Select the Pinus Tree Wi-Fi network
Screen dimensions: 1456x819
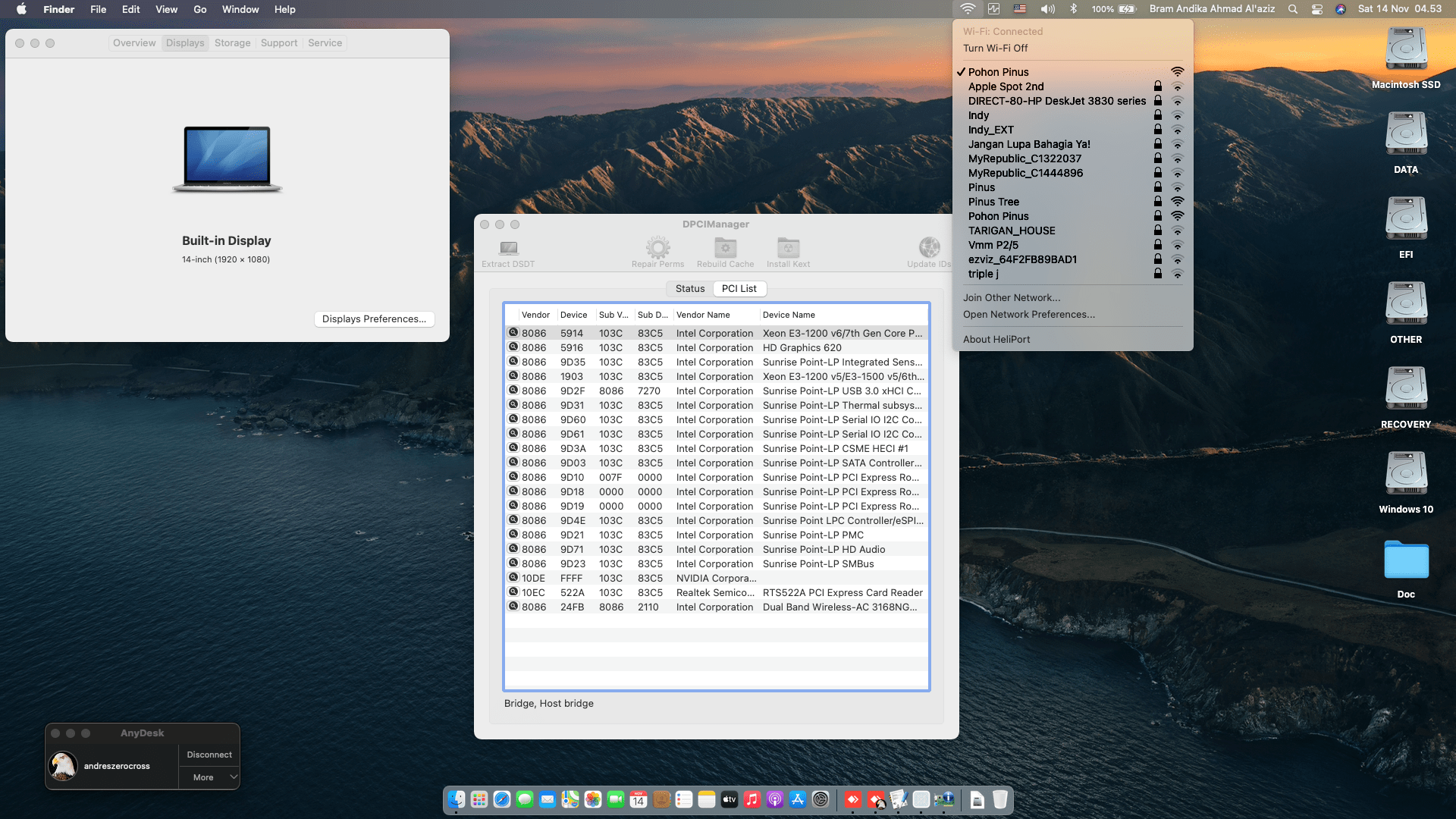click(x=993, y=202)
